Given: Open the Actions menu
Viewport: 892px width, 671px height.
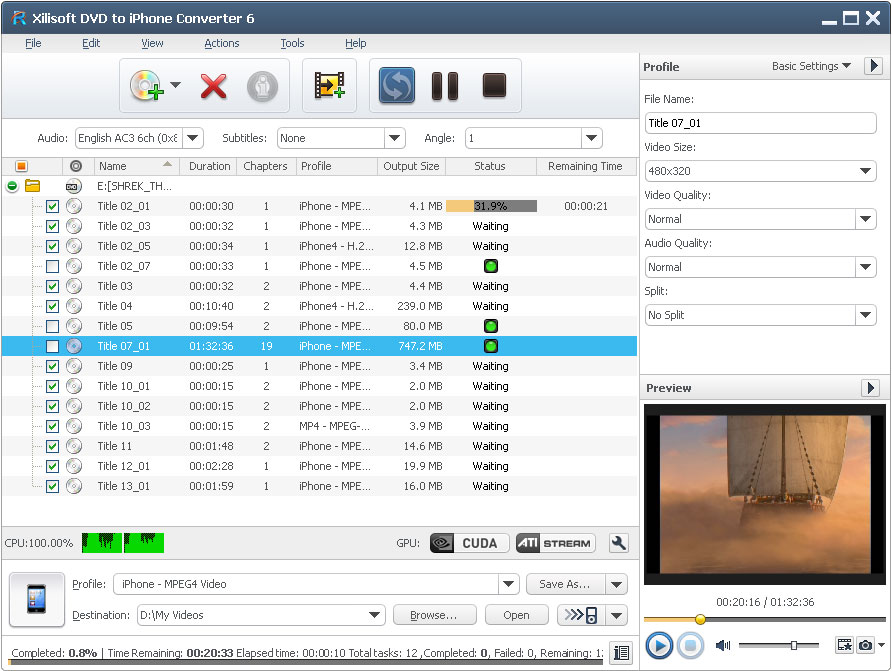Looking at the screenshot, I should pyautogui.click(x=221, y=43).
